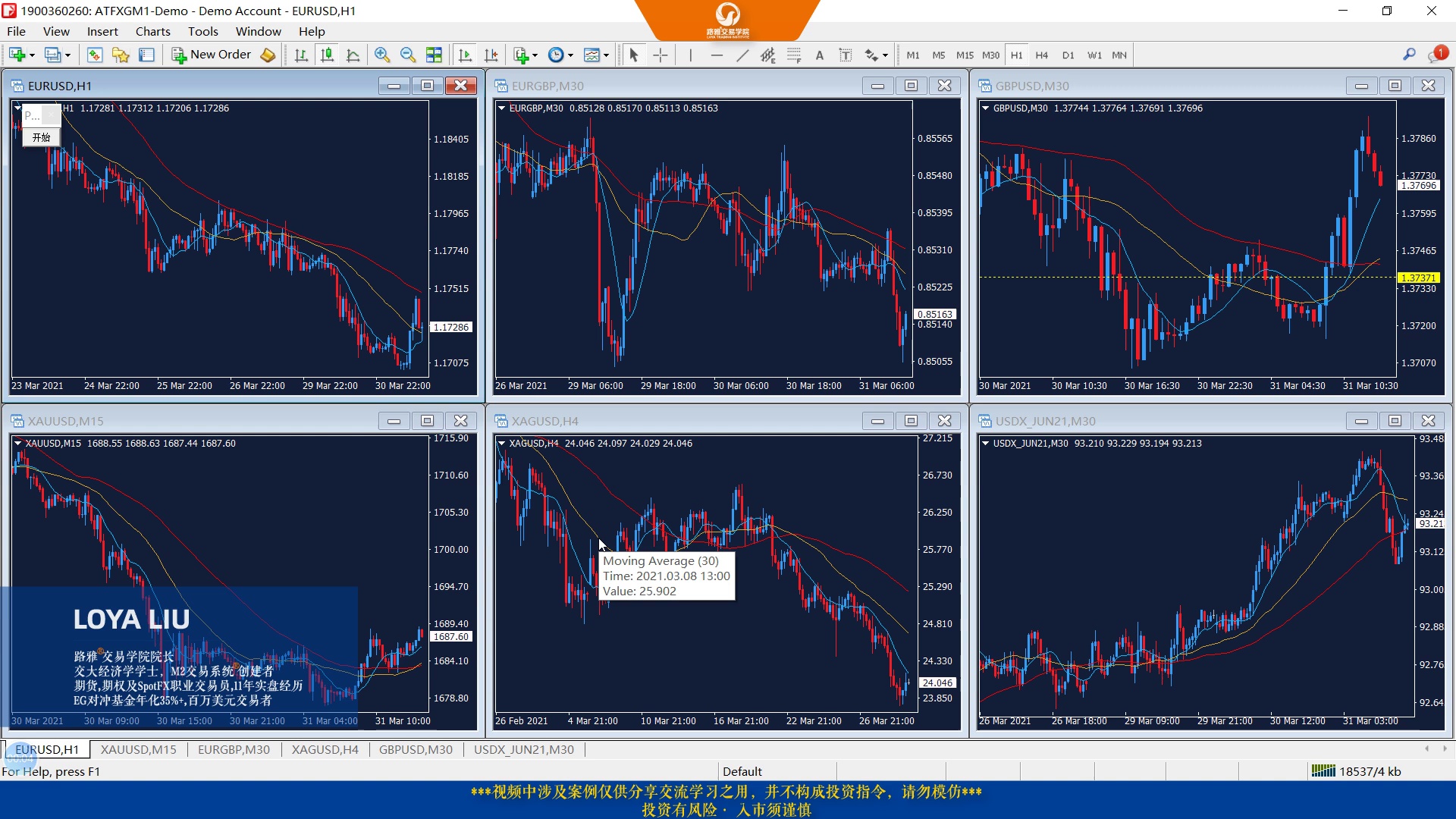
Task: Expand the Templates dropdown arrow
Action: point(607,55)
